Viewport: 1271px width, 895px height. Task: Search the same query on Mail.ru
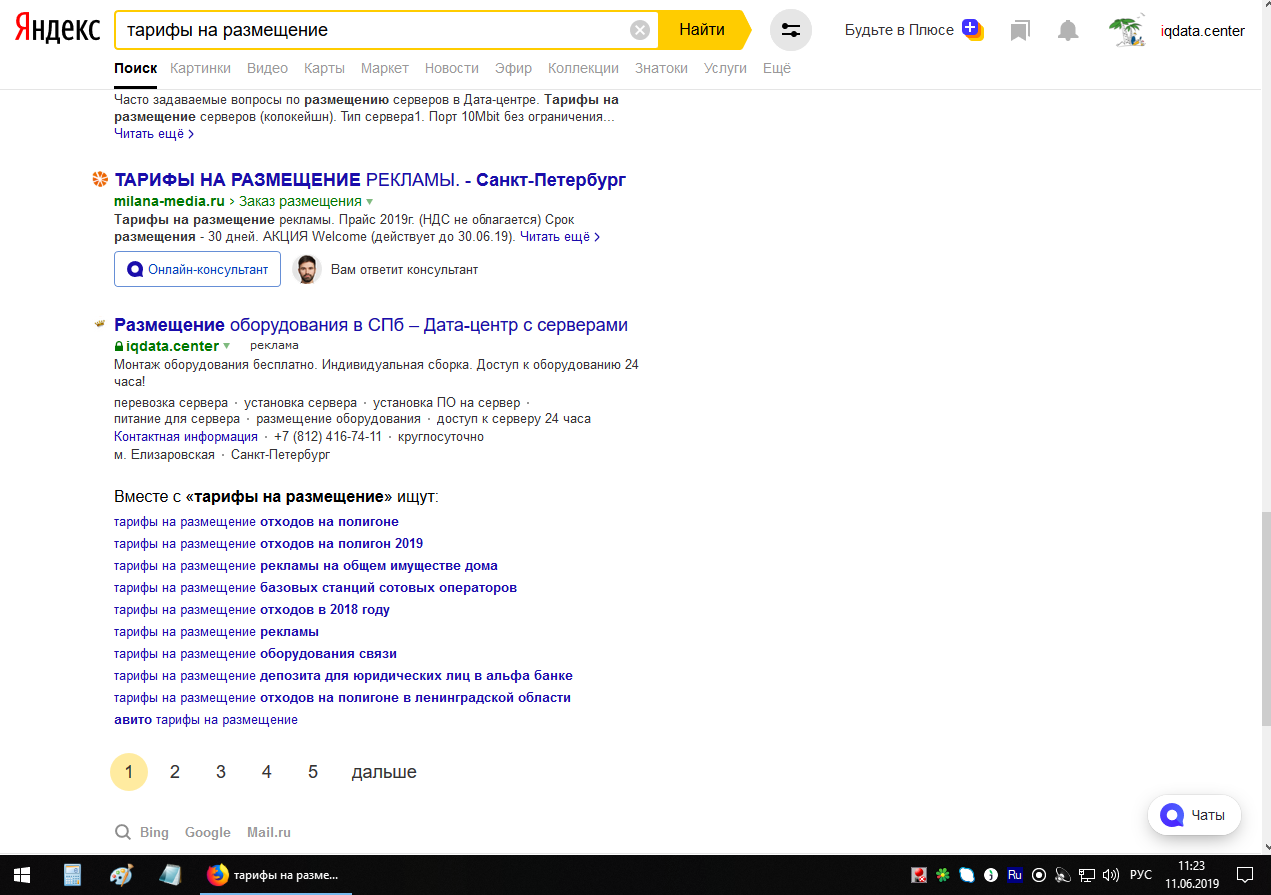(x=269, y=832)
